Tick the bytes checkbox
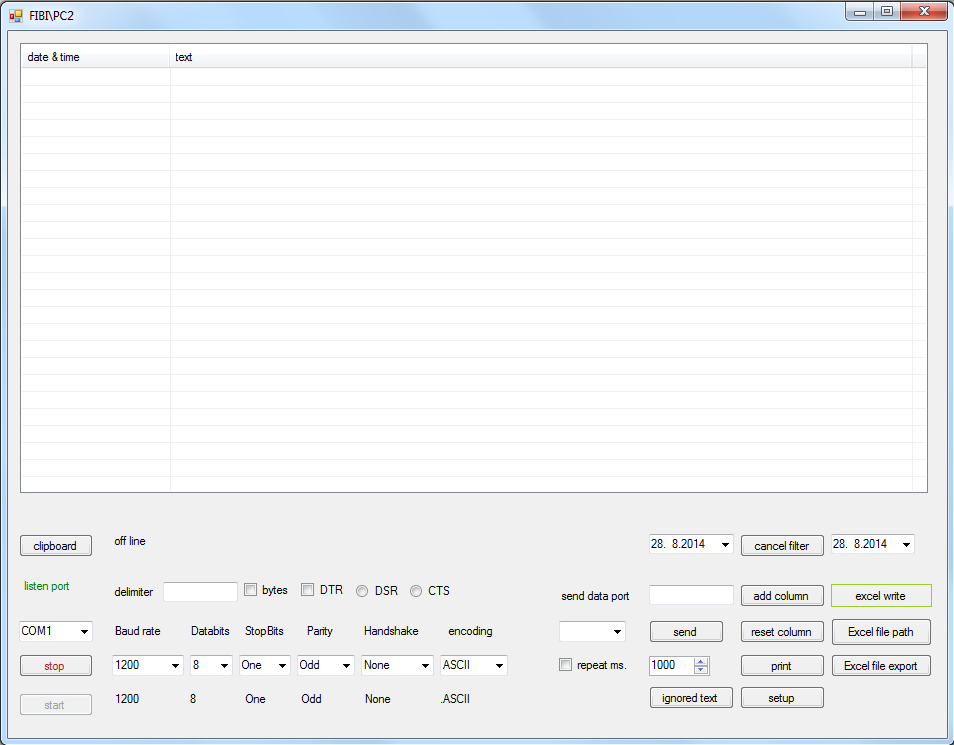The height and width of the screenshot is (745, 954). coord(251,590)
